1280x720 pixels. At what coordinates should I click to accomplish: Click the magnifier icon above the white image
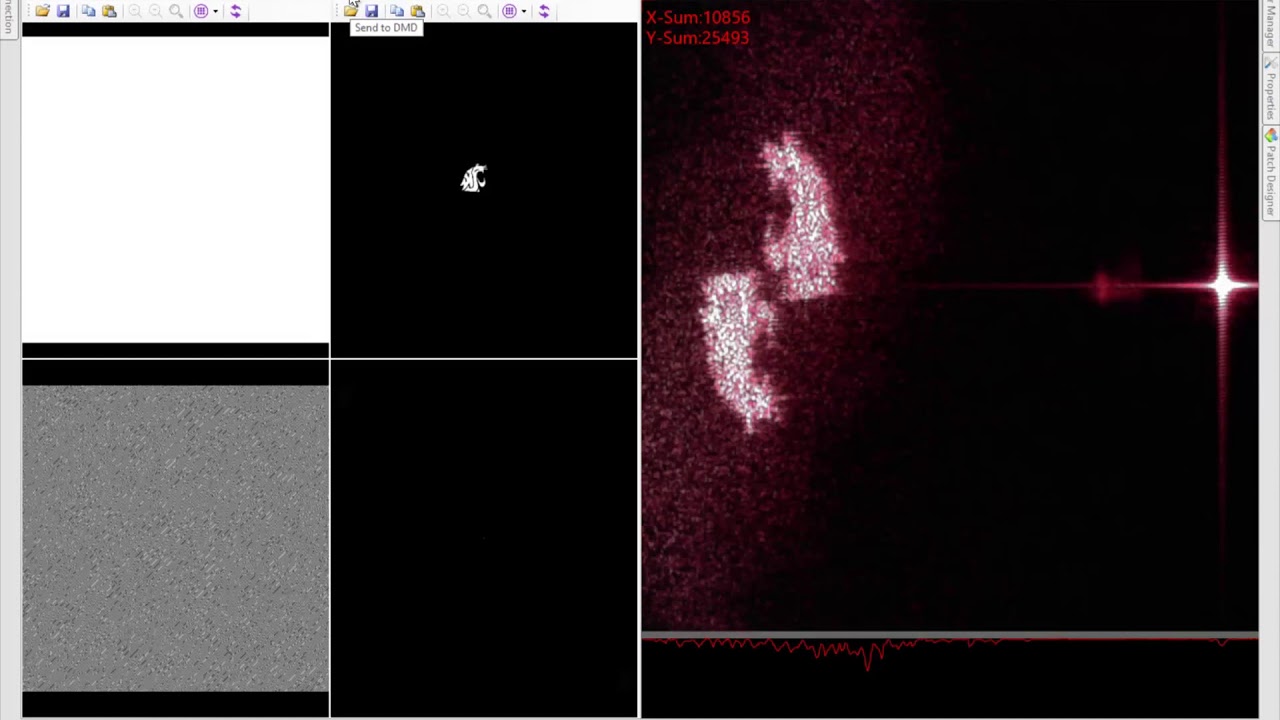[x=176, y=11]
